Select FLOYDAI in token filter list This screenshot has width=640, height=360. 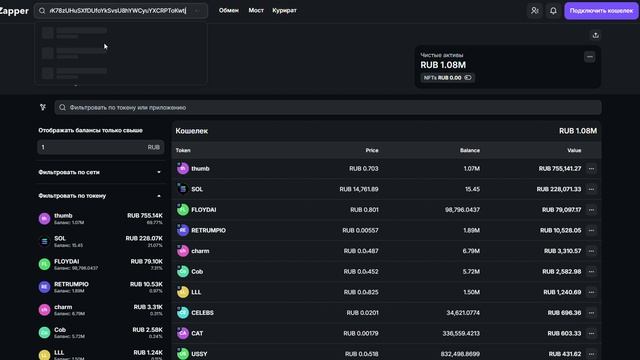point(100,264)
